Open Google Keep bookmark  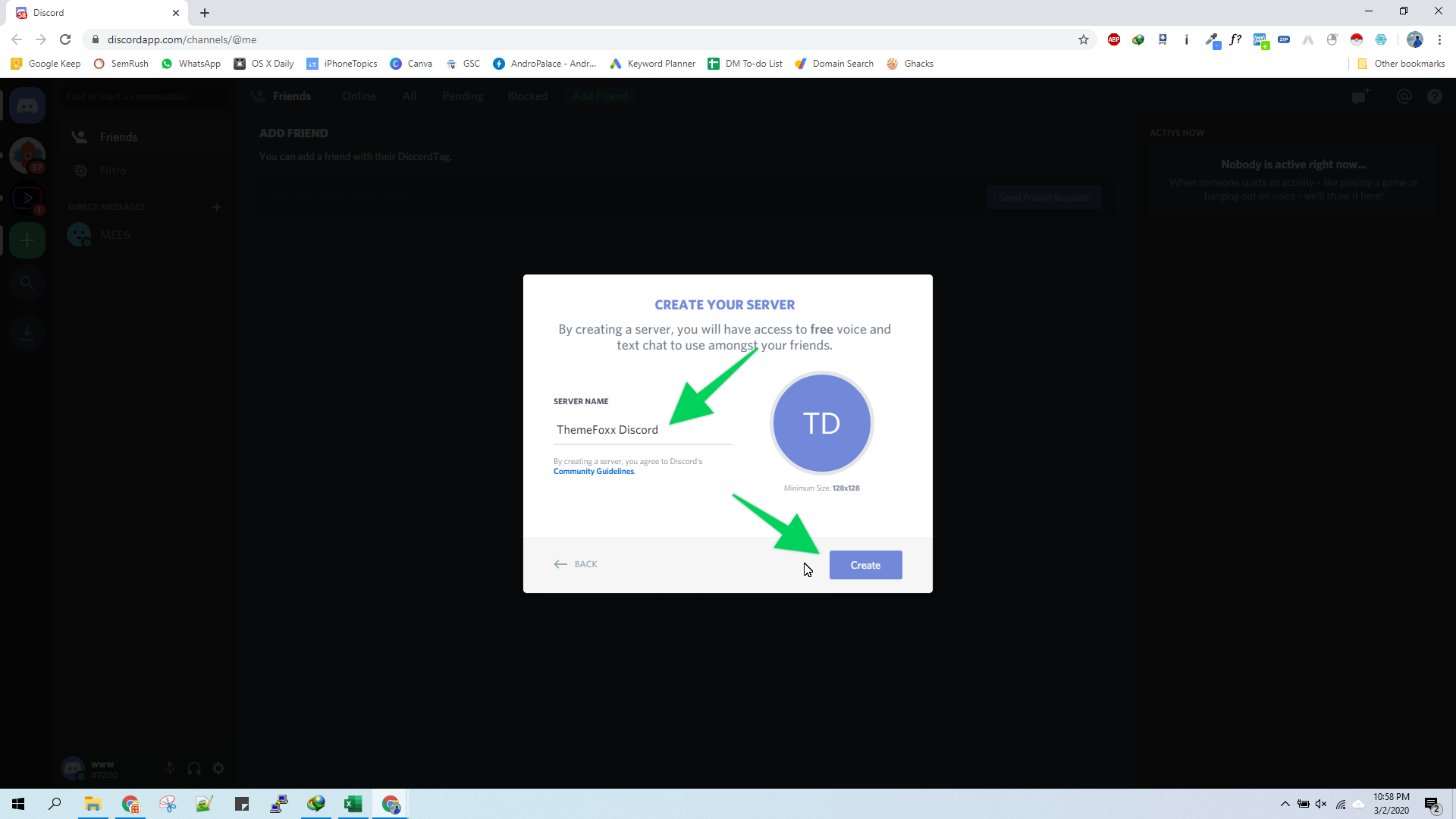[x=45, y=64]
